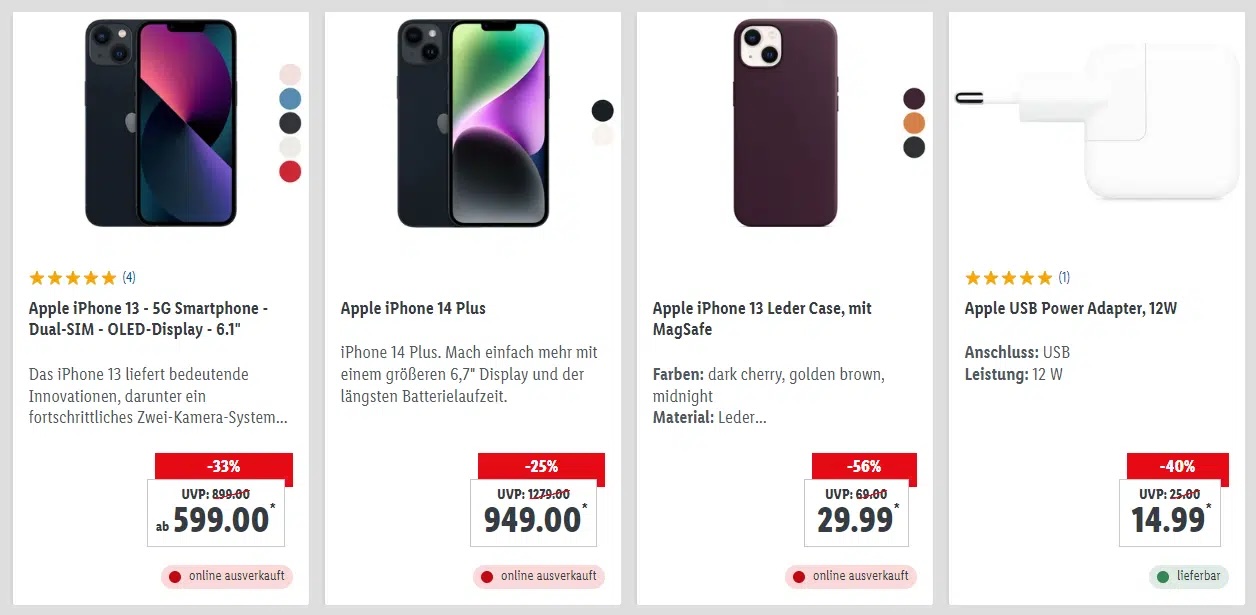Choose golden brown color for Leder Case
Viewport: 1256px width, 615px height.
(x=914, y=123)
